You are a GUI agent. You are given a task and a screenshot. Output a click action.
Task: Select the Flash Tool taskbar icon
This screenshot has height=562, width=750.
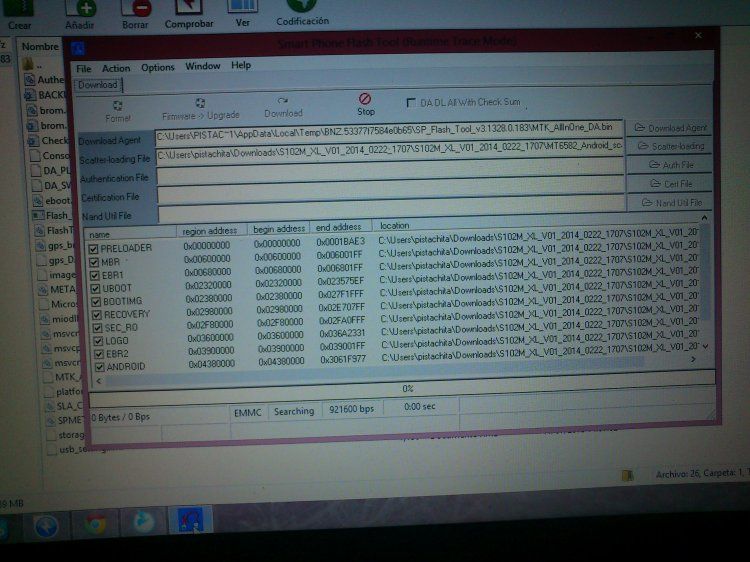pyautogui.click(x=190, y=520)
